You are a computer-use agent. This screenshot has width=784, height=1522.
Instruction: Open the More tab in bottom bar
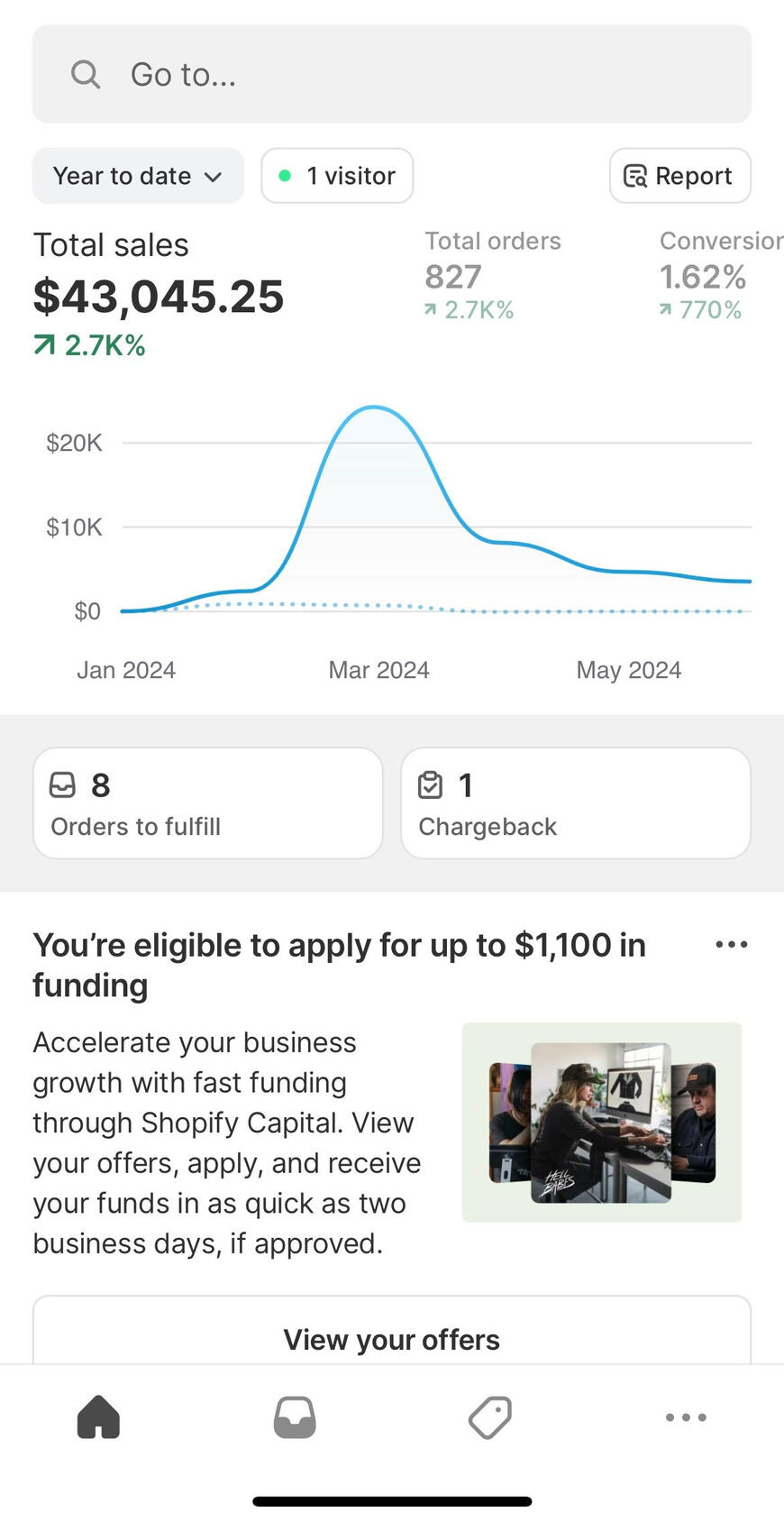686,1417
